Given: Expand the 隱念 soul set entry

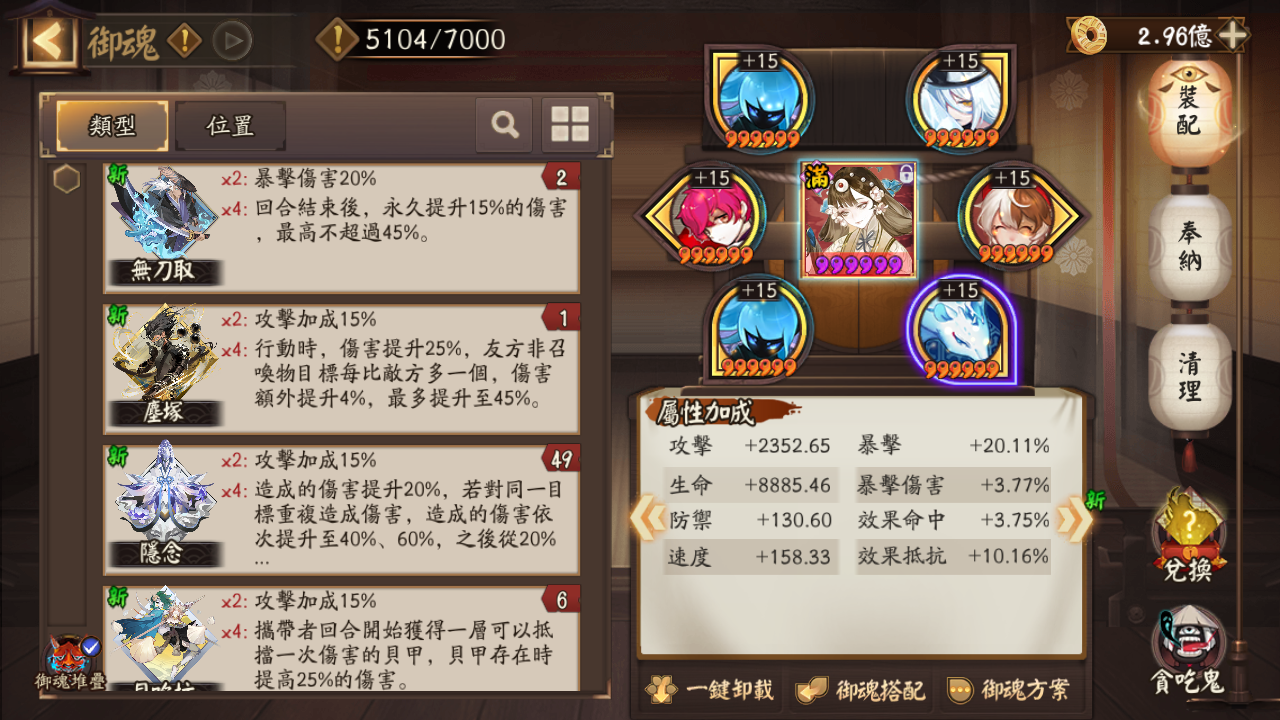Looking at the screenshot, I should (x=341, y=509).
